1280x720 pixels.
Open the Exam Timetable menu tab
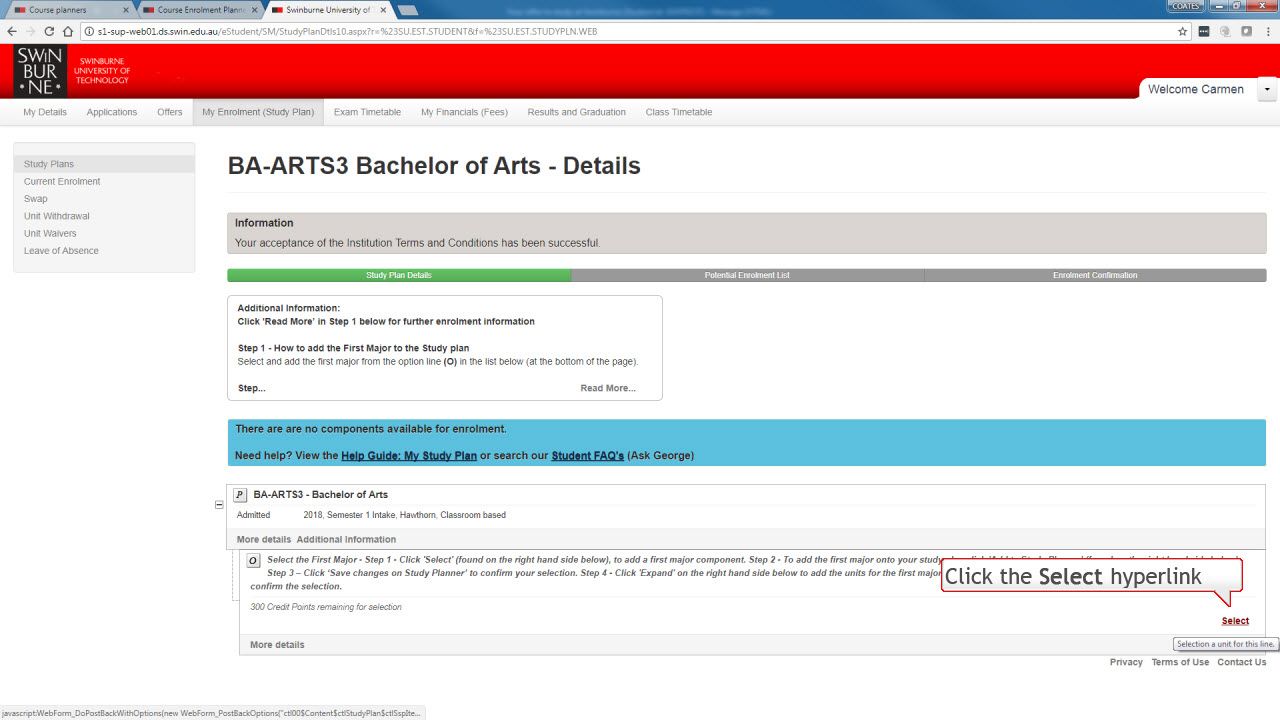(x=367, y=112)
